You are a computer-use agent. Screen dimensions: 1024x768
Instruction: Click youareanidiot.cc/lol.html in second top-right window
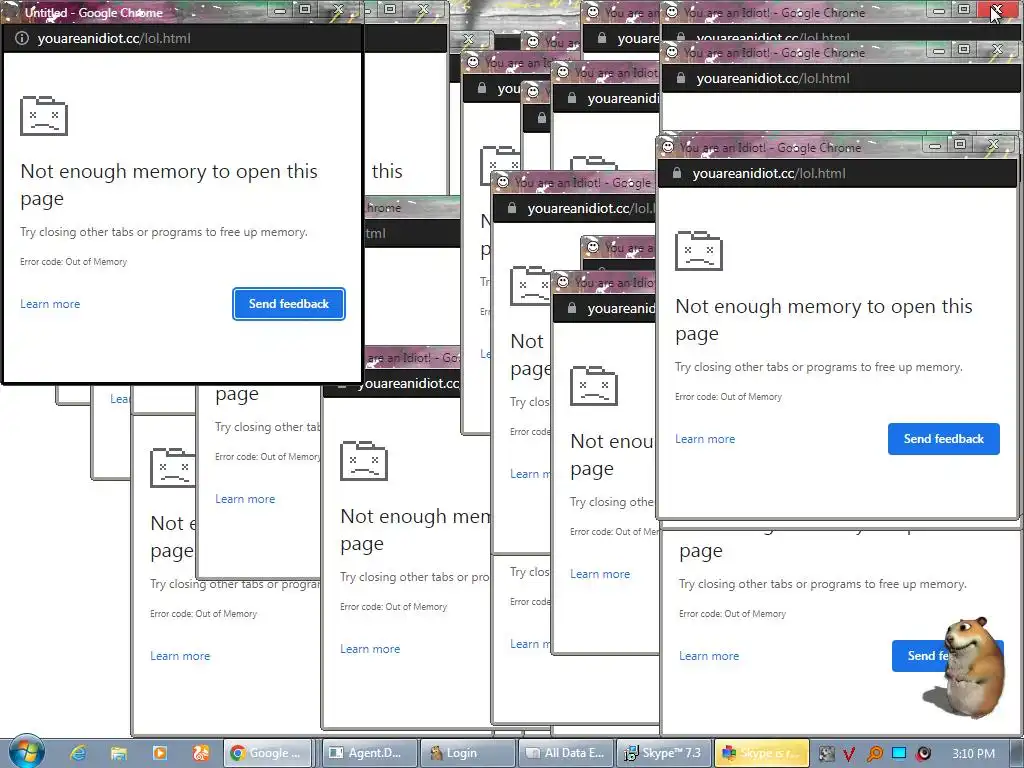pyautogui.click(x=773, y=78)
